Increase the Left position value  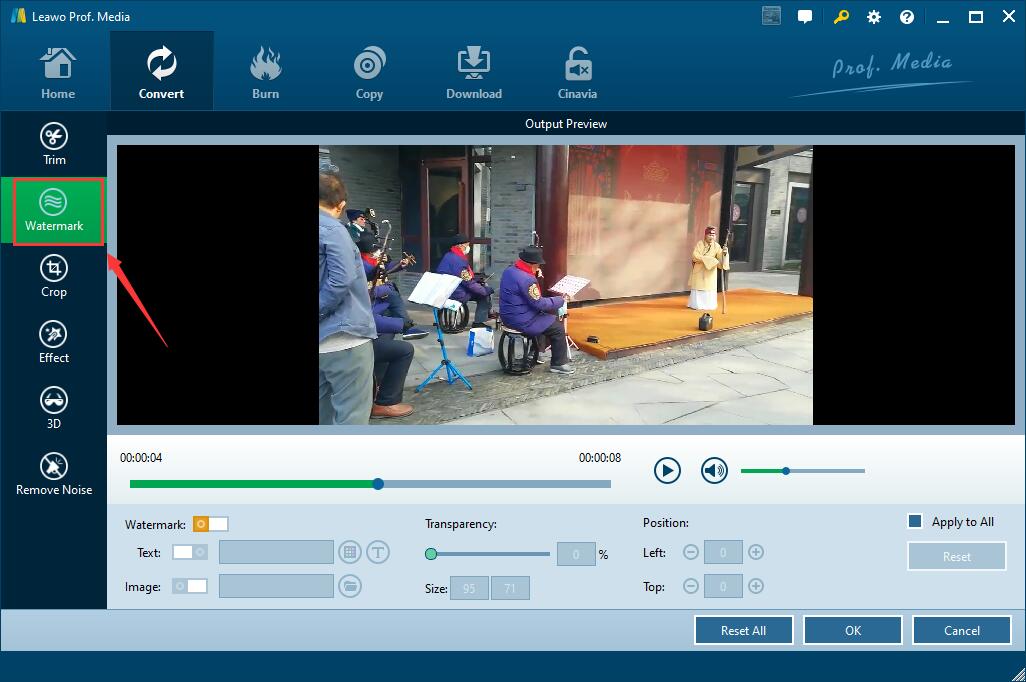click(756, 552)
